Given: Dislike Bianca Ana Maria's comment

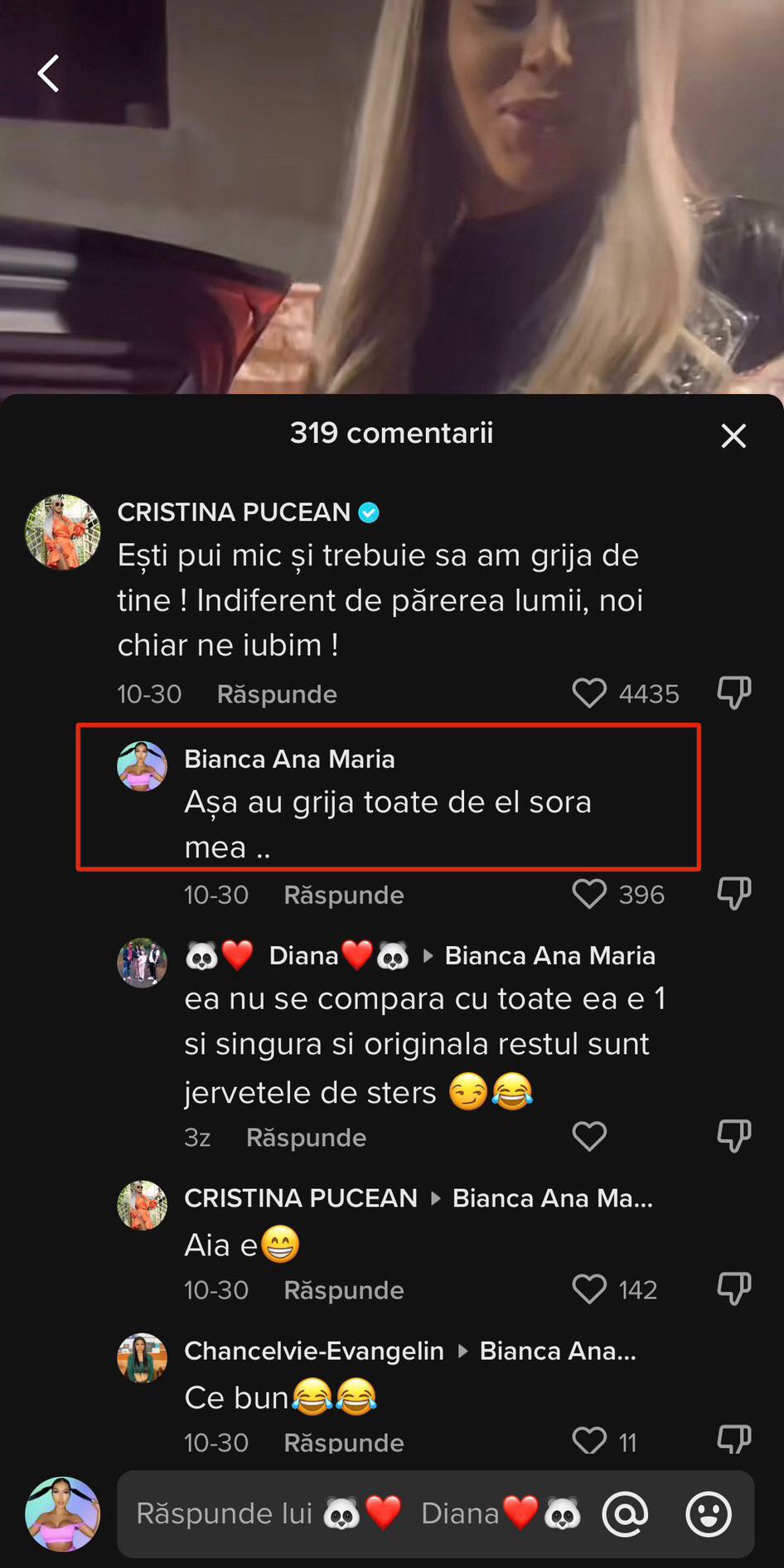Looking at the screenshot, I should pos(733,894).
